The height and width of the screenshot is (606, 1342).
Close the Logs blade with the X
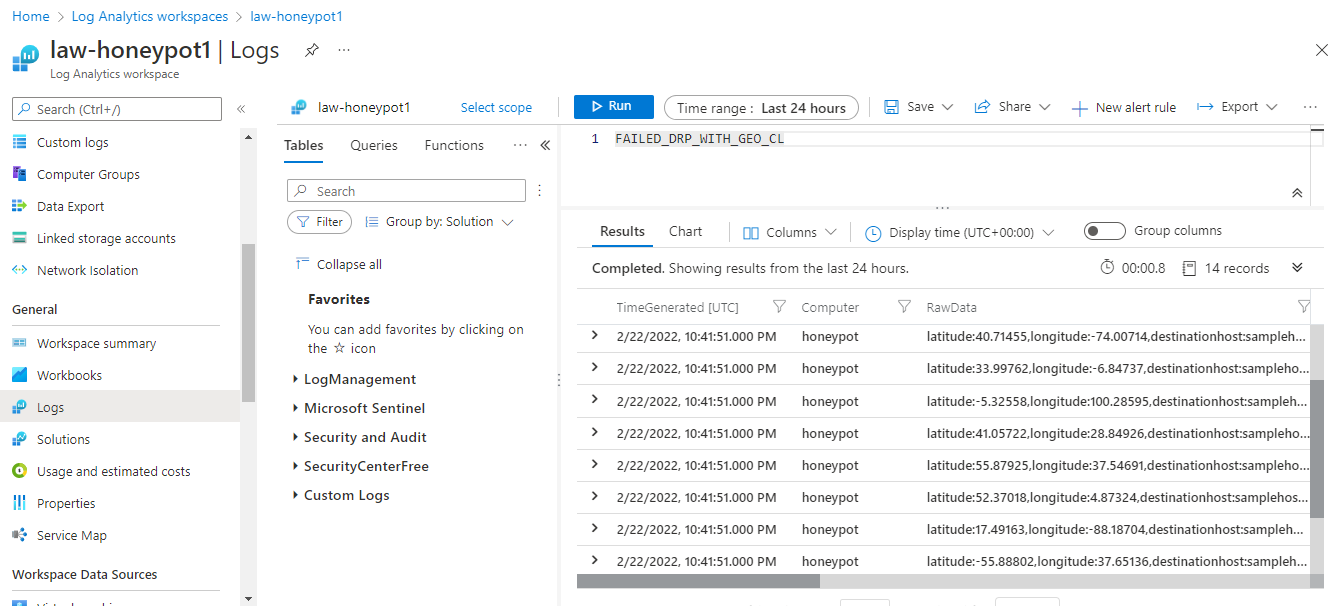pyautogui.click(x=1321, y=50)
